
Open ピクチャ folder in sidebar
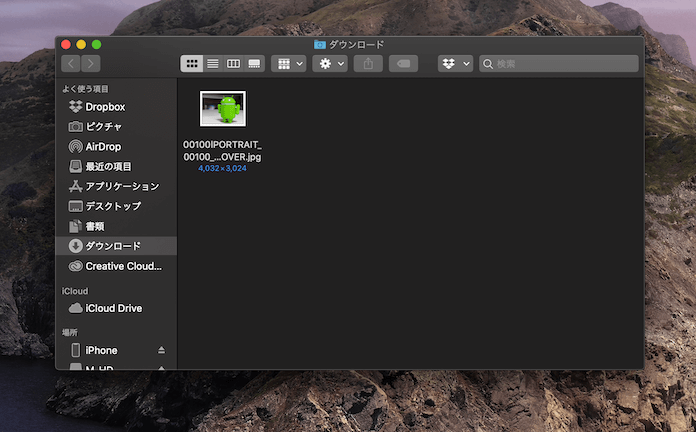(116, 127)
